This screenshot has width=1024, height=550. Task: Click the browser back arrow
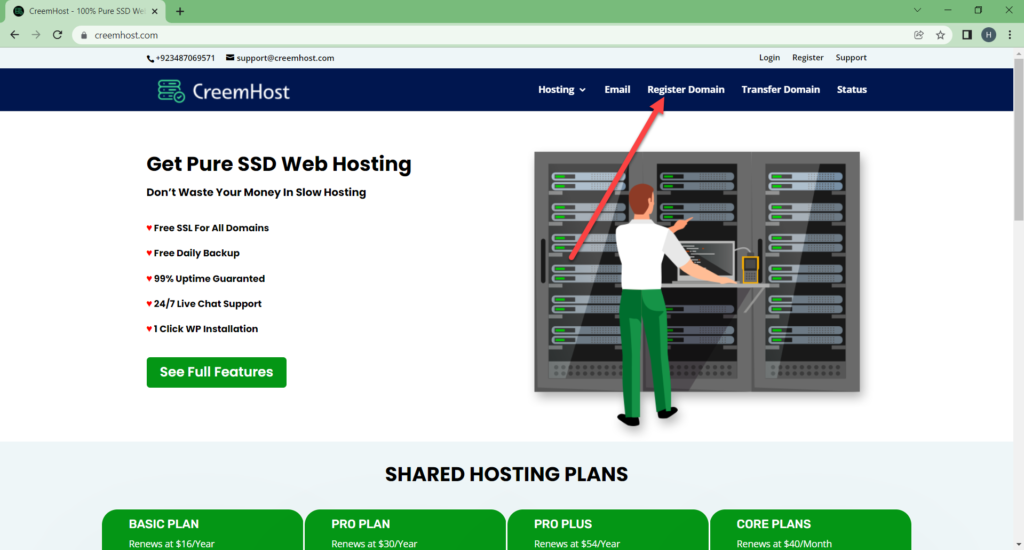point(14,35)
